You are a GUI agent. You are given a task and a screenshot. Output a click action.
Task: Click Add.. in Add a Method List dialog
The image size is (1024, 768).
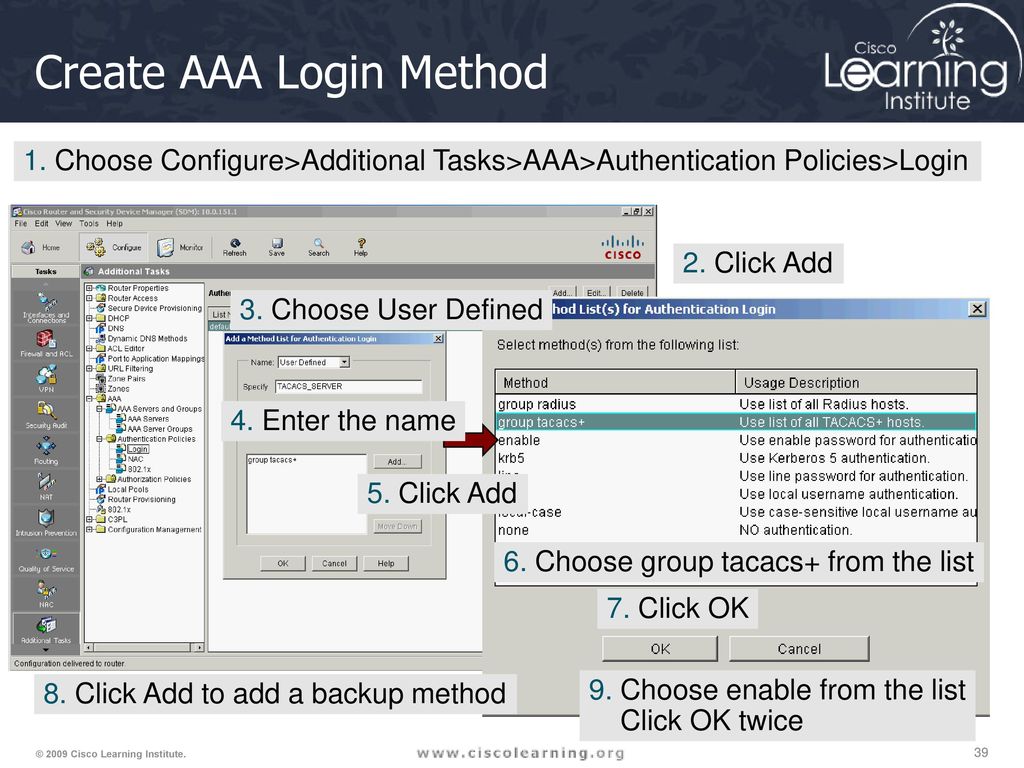pyautogui.click(x=397, y=462)
